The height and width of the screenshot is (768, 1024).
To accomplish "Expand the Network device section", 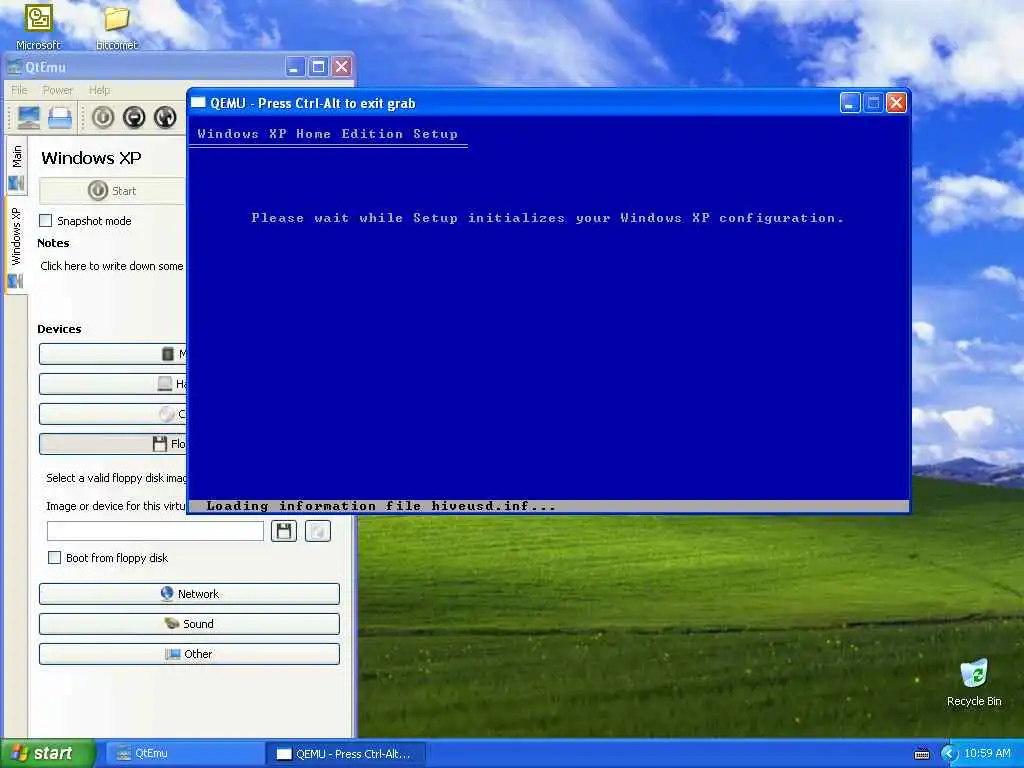I will (189, 594).
